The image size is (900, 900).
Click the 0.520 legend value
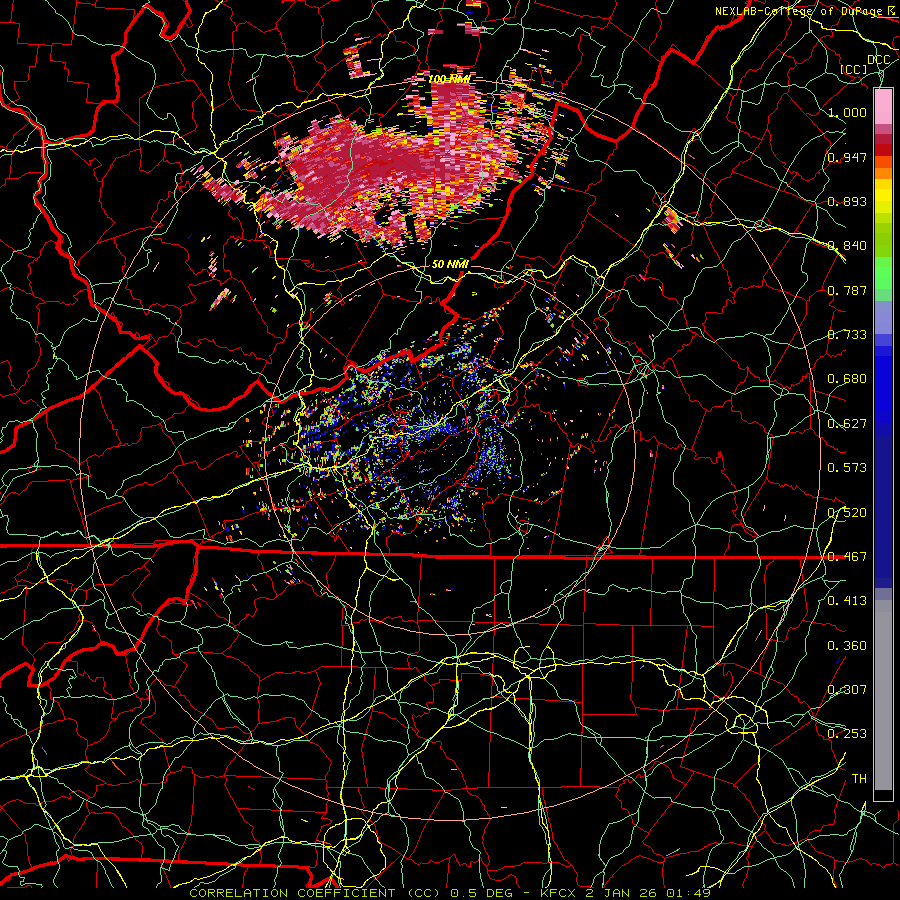[847, 513]
